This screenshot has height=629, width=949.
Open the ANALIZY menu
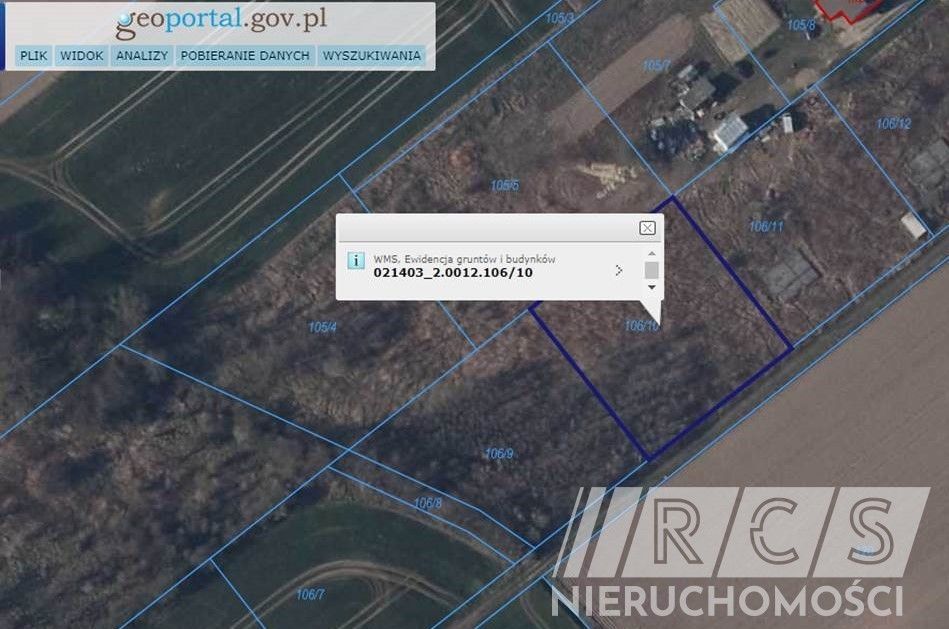(142, 56)
